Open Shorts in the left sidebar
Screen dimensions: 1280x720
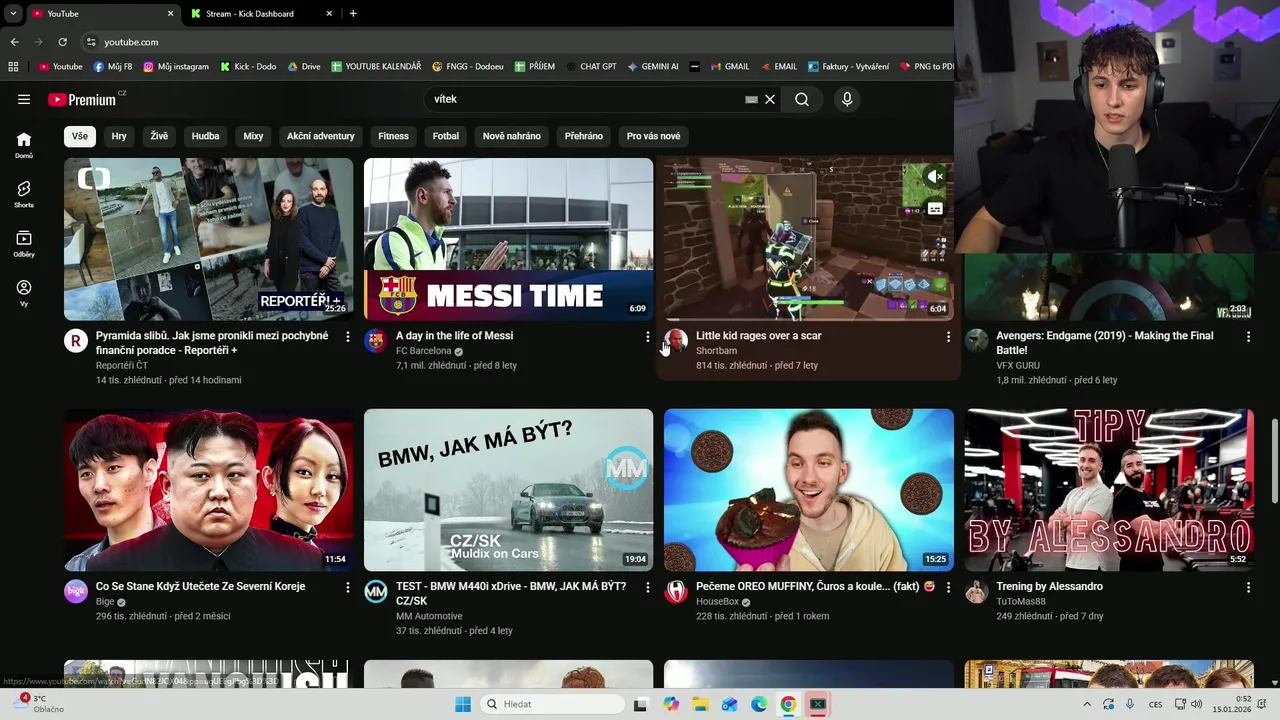tap(24, 194)
